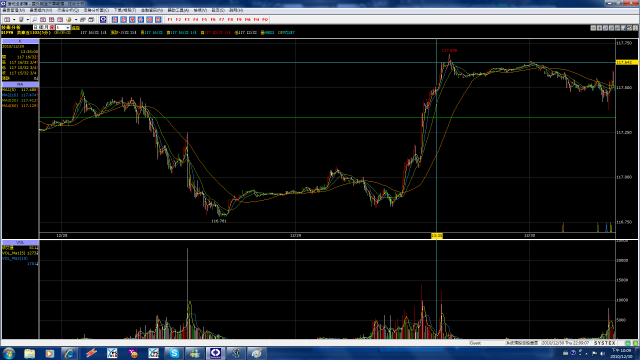
Task: Click the VOL_MA1(5) volume average row
Action: (x=20, y=253)
